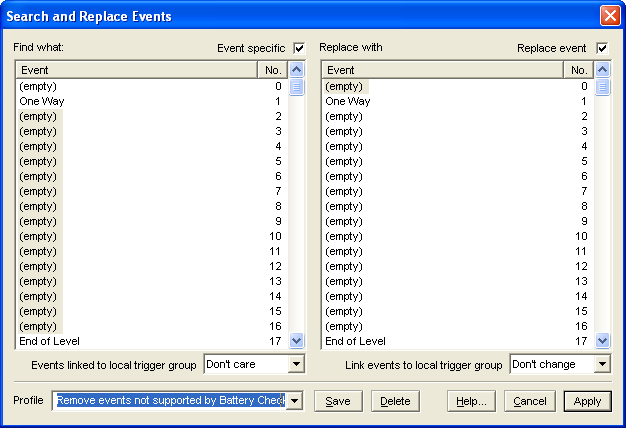The height and width of the screenshot is (428, 626).
Task: Open Help for this dialog
Action: (471, 401)
